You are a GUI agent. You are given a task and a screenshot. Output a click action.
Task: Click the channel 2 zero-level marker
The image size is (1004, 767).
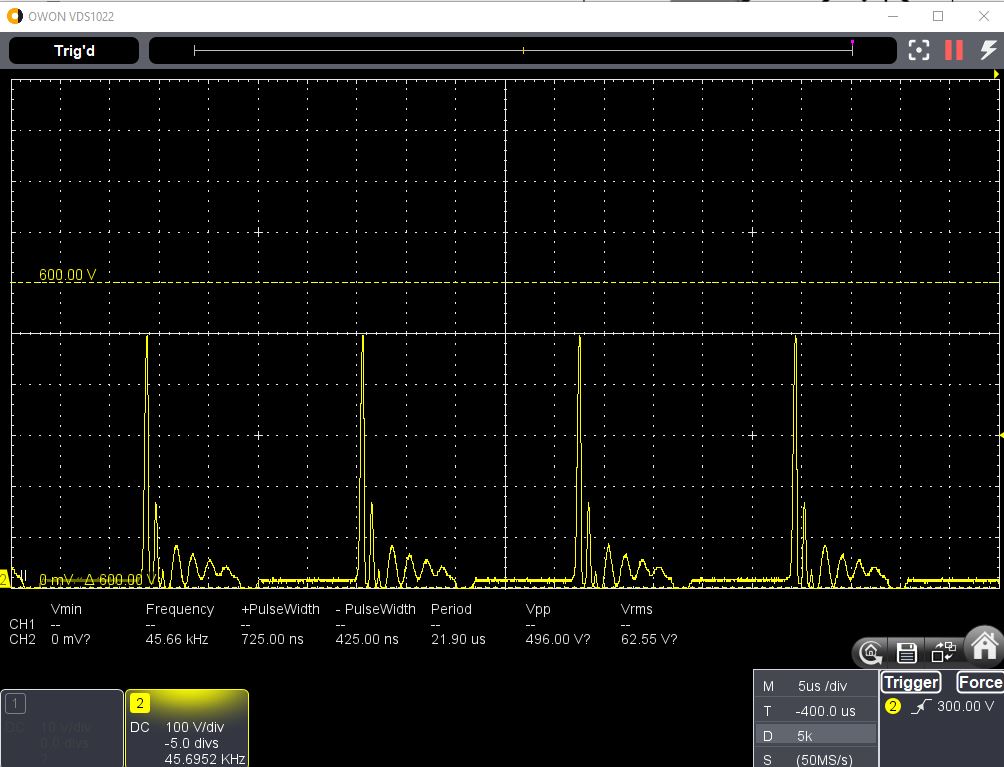pyautogui.click(x=4, y=580)
